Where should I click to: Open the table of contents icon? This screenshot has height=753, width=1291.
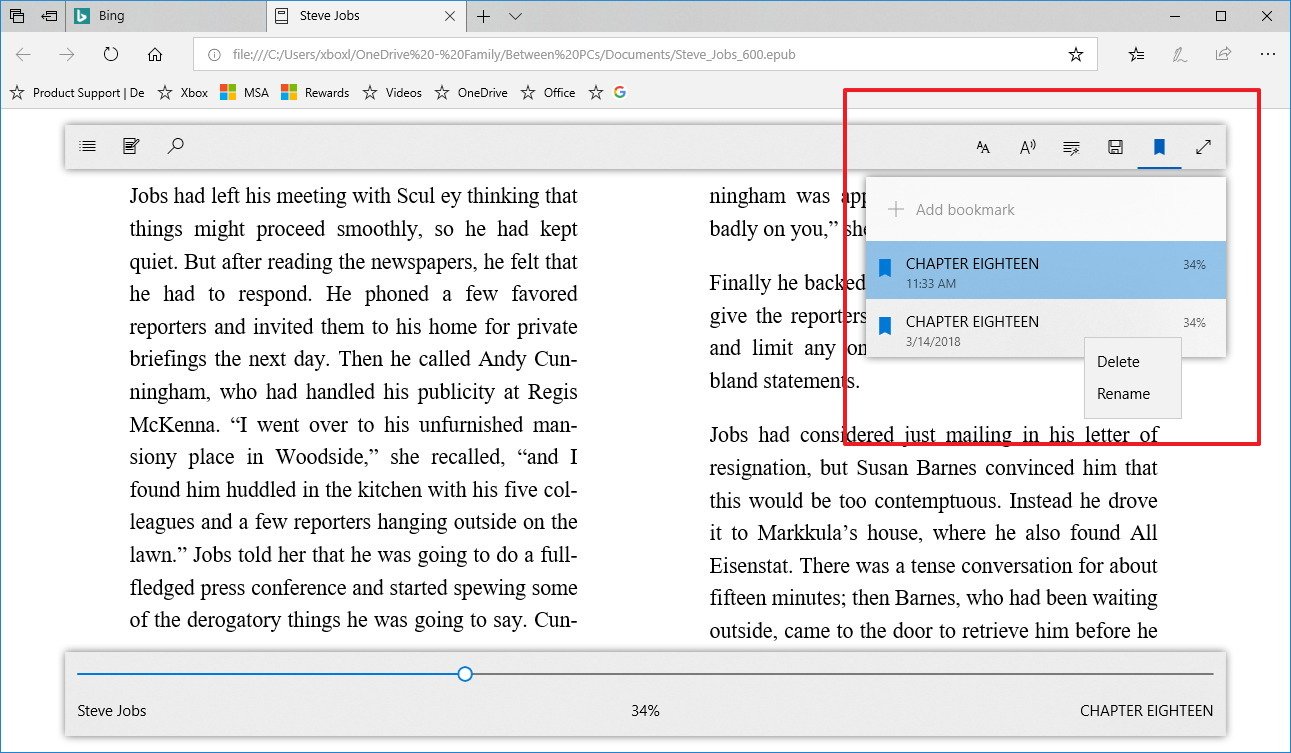[88, 147]
